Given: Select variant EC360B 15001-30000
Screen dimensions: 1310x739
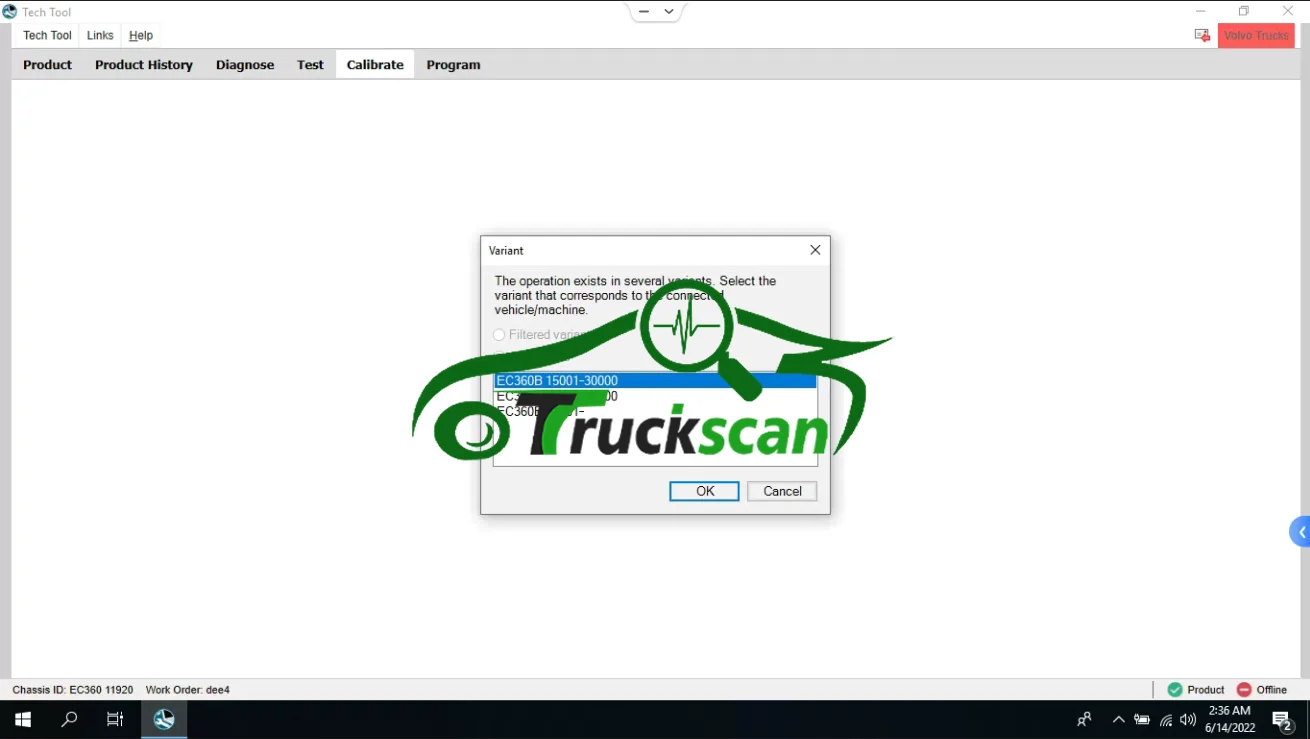Looking at the screenshot, I should [655, 381].
